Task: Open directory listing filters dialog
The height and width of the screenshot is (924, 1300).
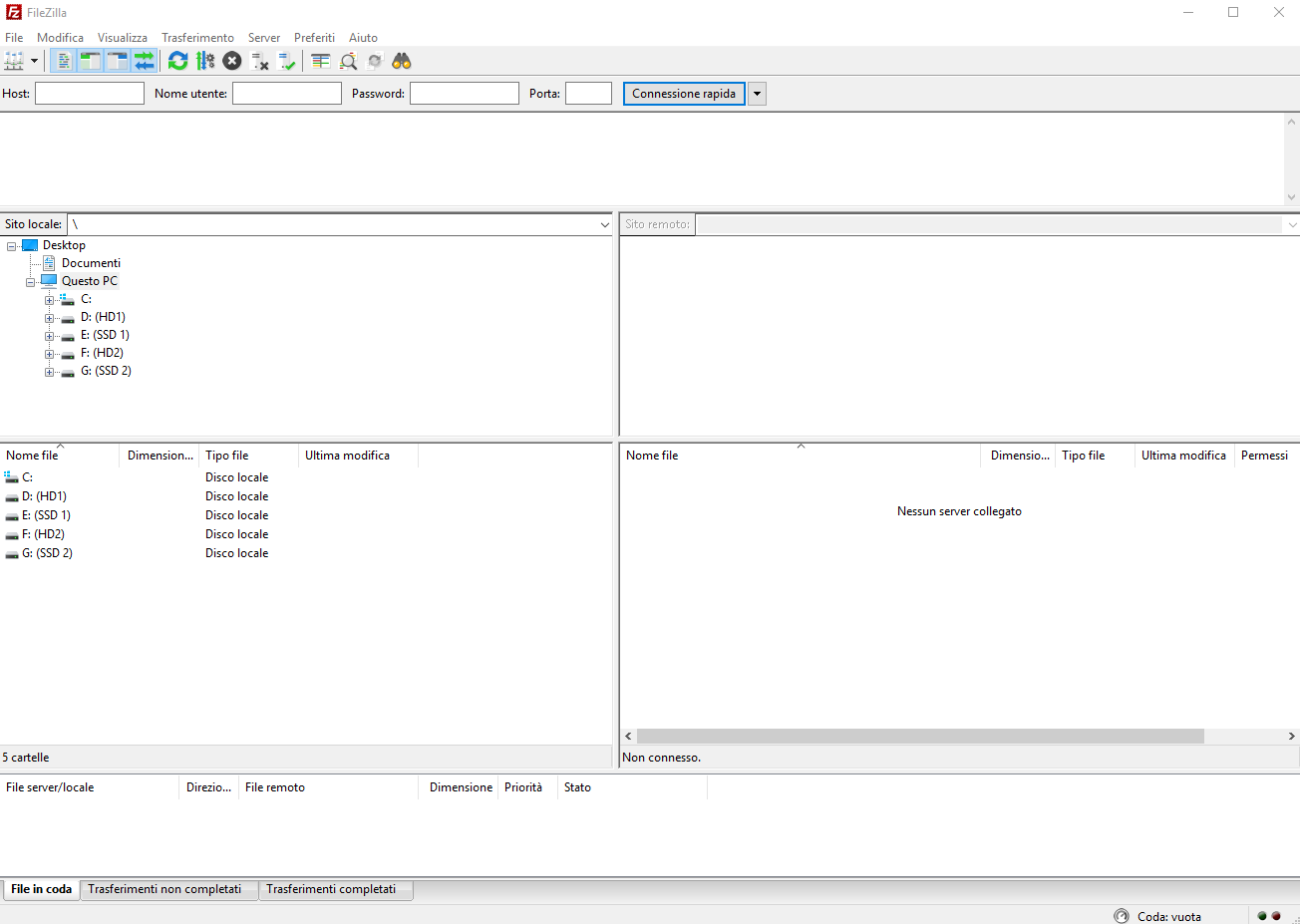Action: tap(321, 61)
